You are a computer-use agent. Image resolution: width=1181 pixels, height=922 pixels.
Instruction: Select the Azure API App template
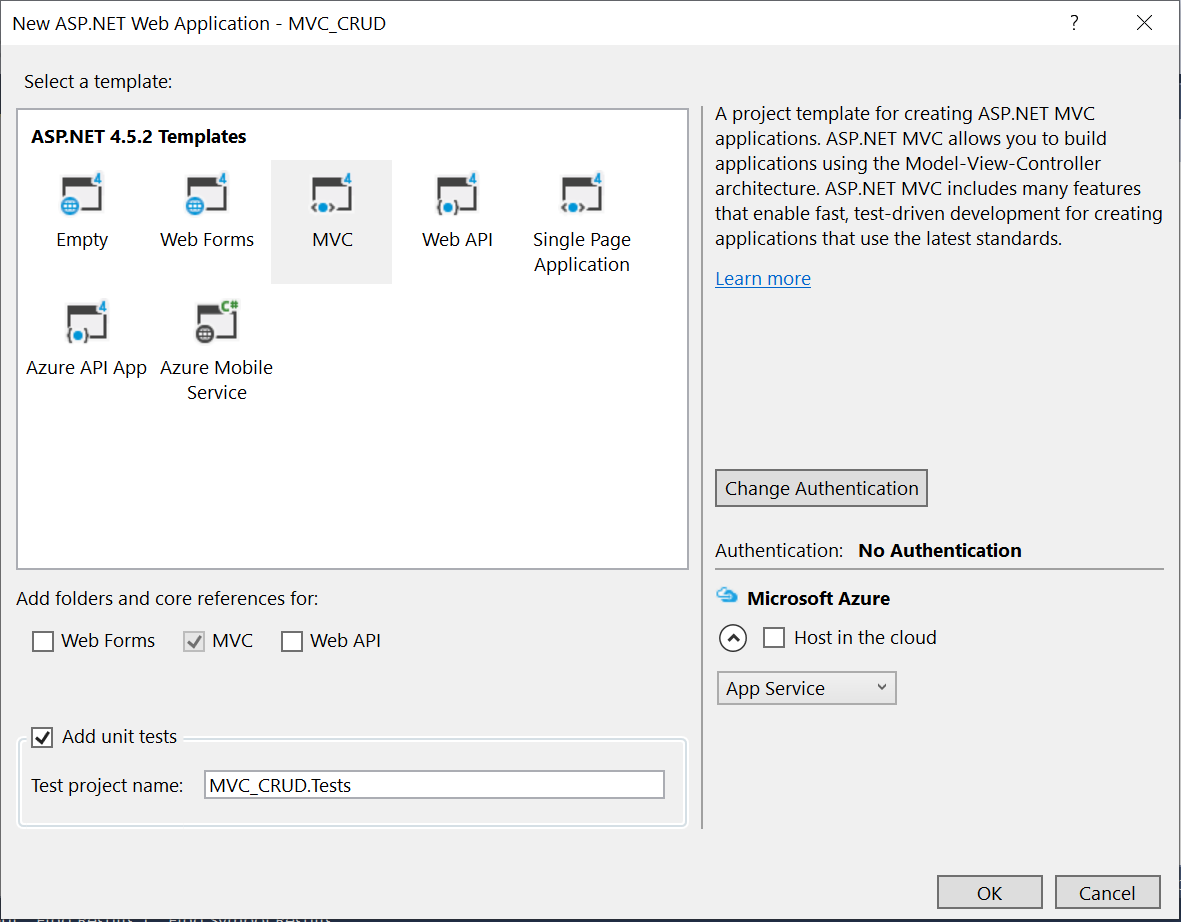pyautogui.click(x=86, y=321)
